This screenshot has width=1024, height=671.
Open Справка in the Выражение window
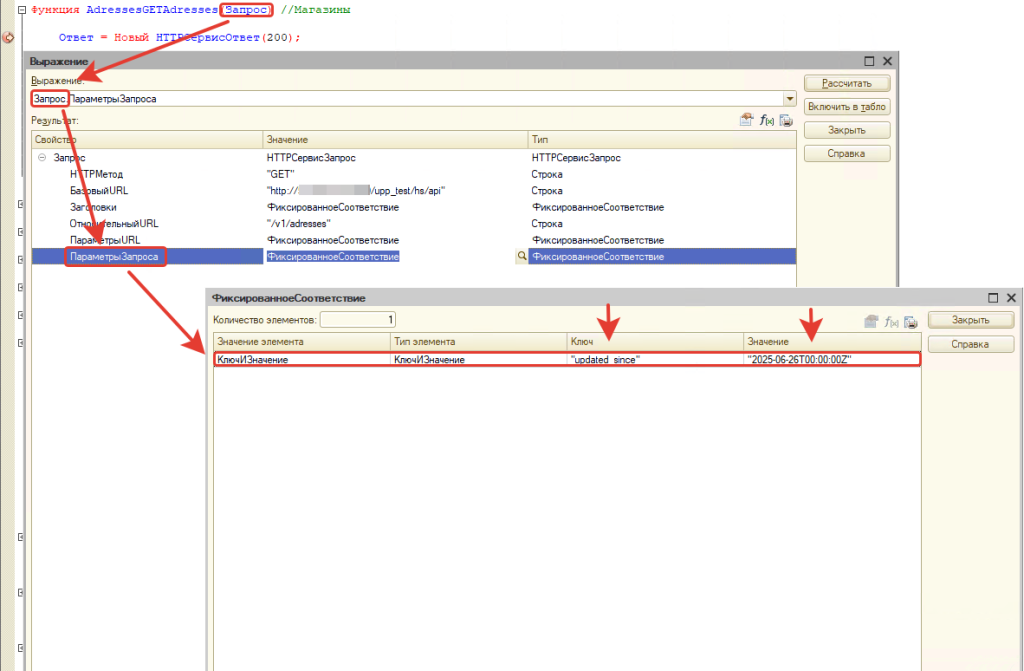point(846,154)
